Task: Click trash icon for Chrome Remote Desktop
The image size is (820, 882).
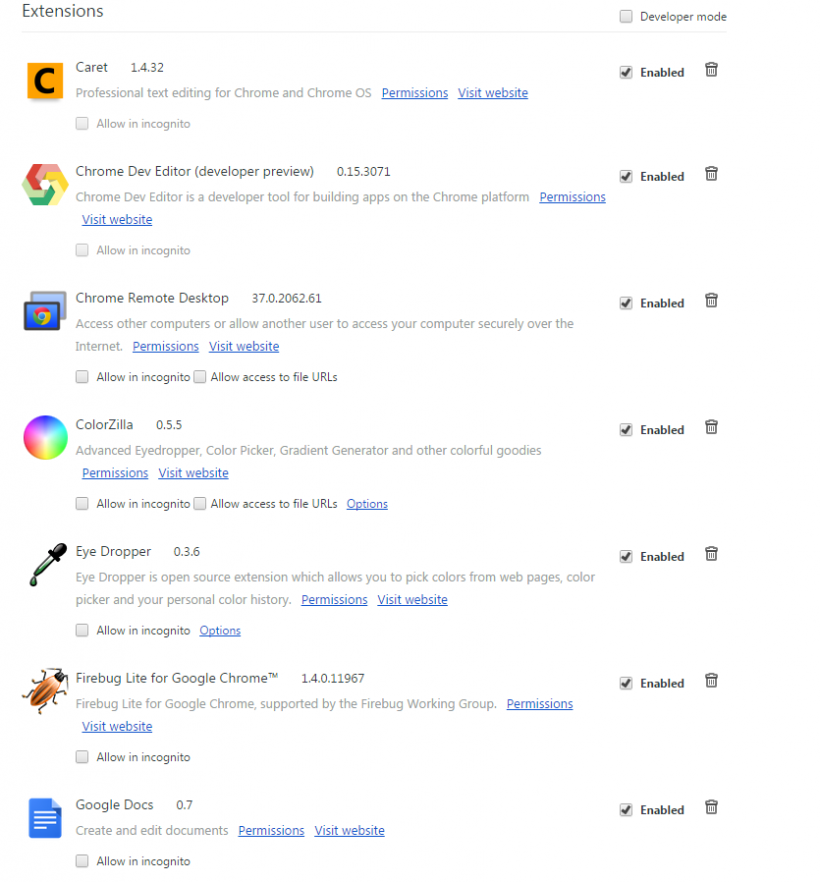Action: pos(711,300)
